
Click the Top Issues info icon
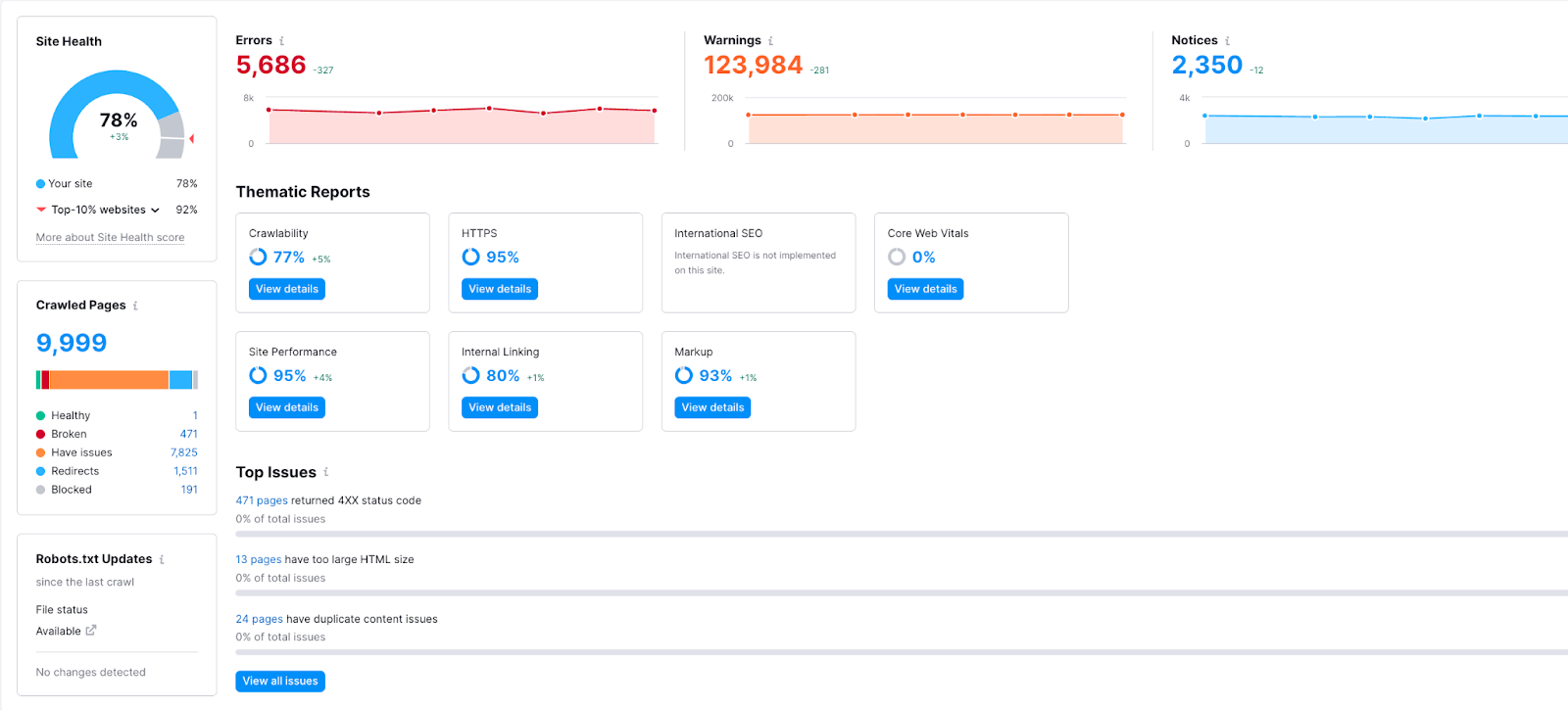[x=326, y=472]
